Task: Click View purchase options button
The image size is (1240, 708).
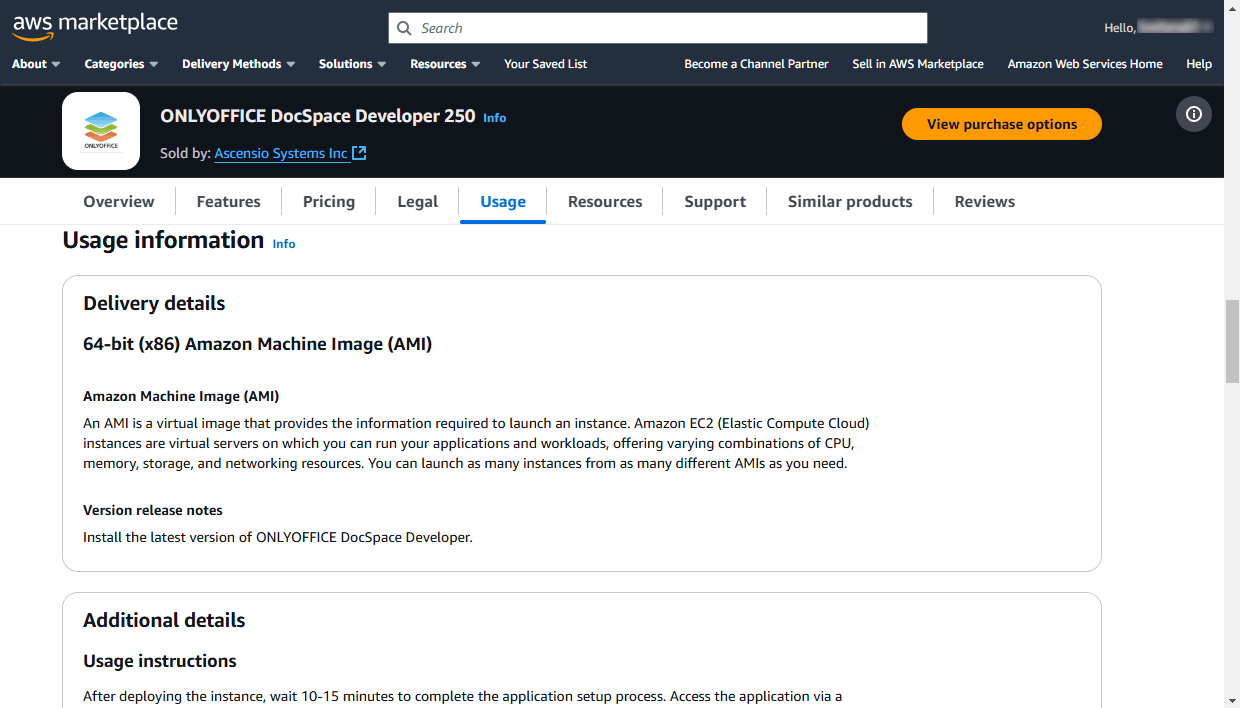Action: [x=1001, y=124]
